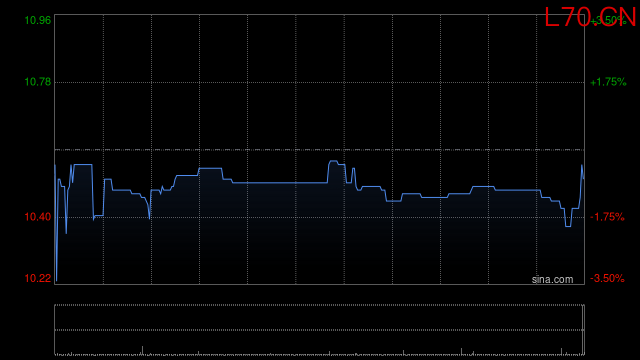Click the +1.75% percentage label
640x360 pixels.
click(608, 82)
